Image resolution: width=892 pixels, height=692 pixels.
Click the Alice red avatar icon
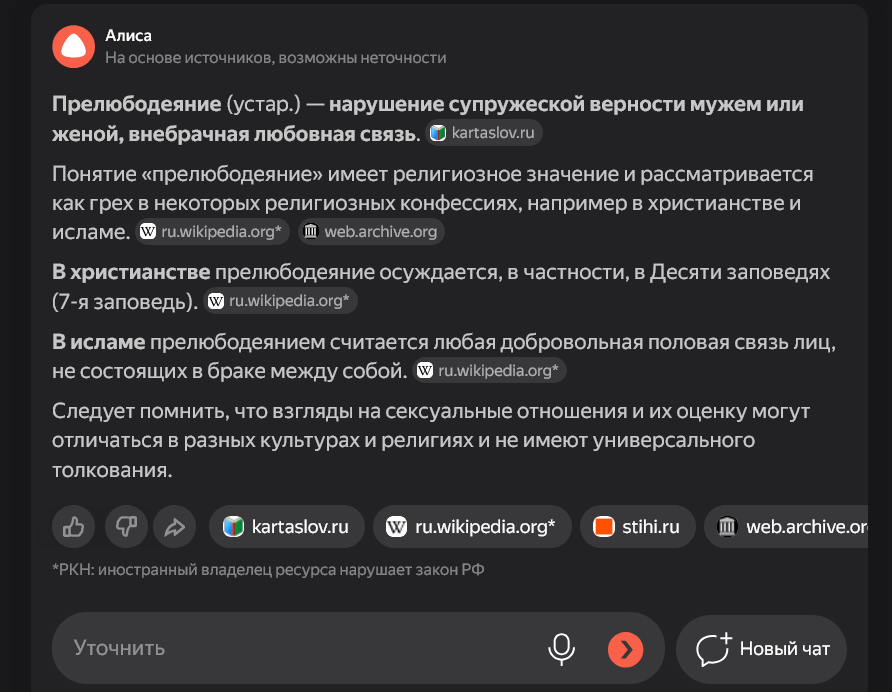click(73, 46)
